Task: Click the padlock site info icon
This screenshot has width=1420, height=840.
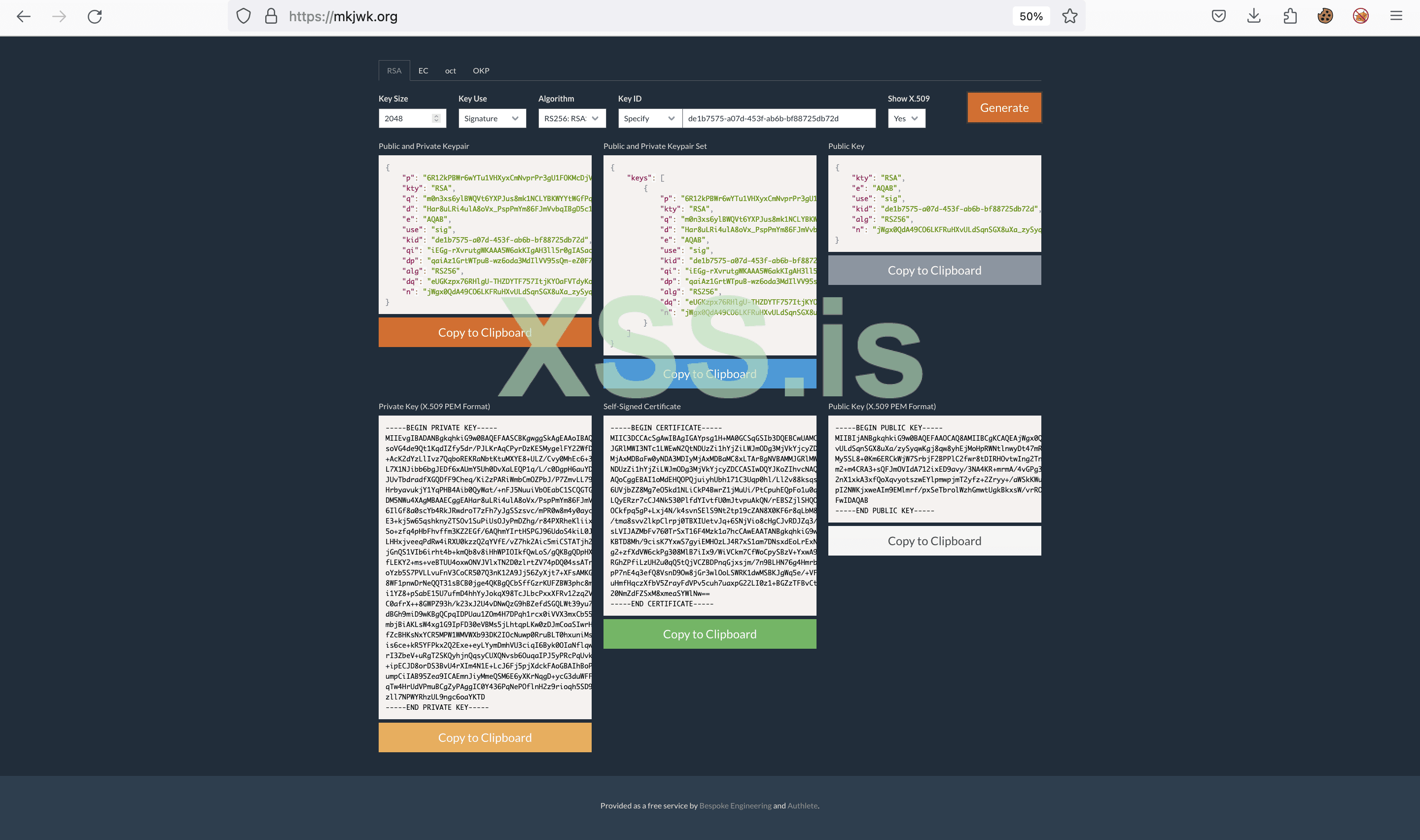Action: 271,16
